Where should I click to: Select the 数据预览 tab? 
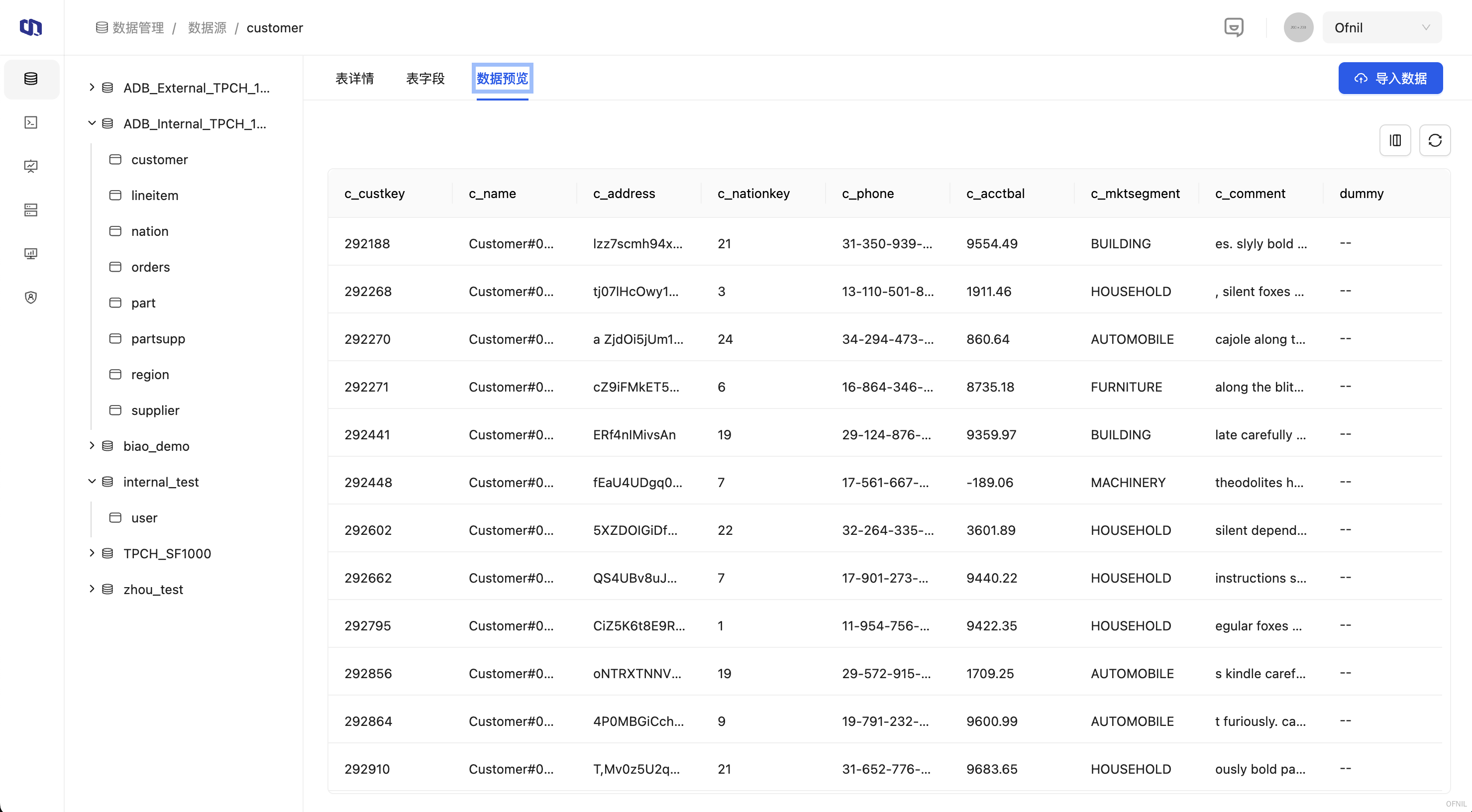[x=502, y=78]
